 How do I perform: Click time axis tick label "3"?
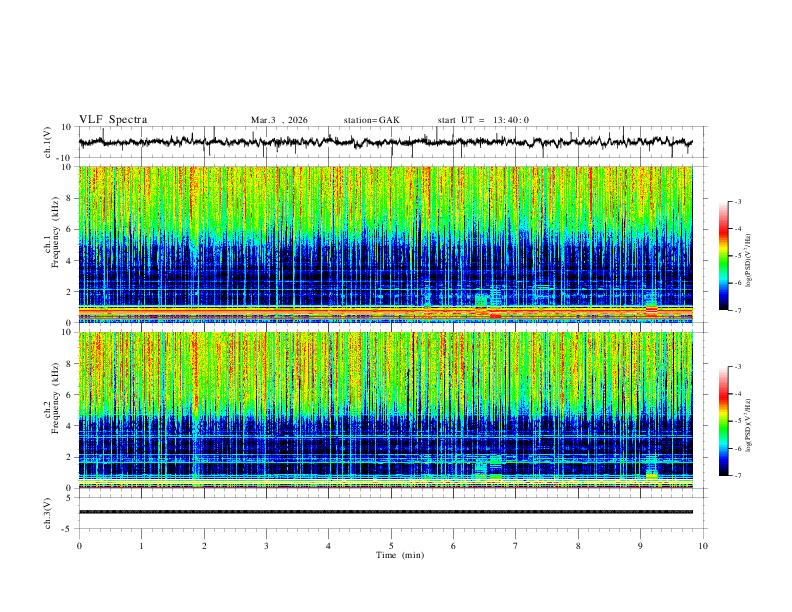pyautogui.click(x=266, y=546)
